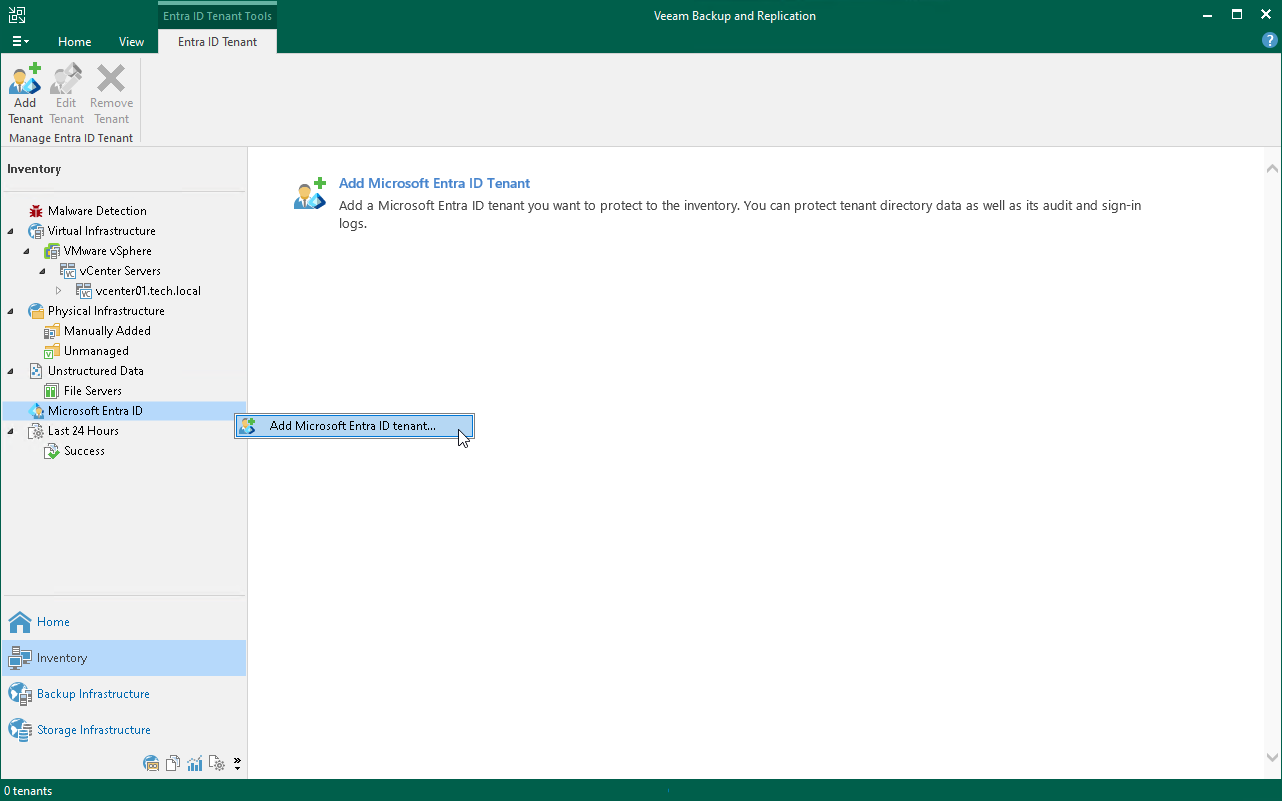Select Manually Added protection group
The image size is (1282, 801).
pos(107,331)
